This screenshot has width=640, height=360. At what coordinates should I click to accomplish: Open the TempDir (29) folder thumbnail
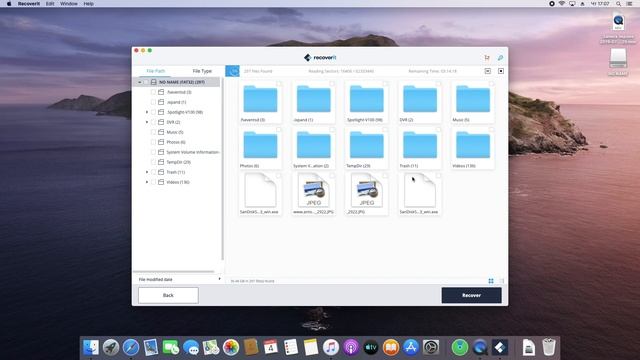[367, 149]
